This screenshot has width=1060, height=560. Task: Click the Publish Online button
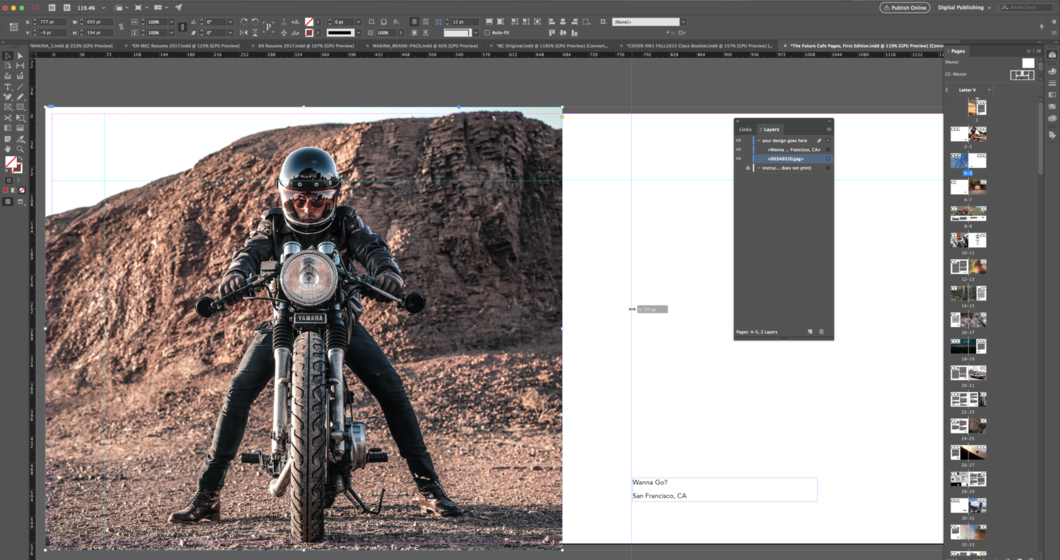coord(904,7)
